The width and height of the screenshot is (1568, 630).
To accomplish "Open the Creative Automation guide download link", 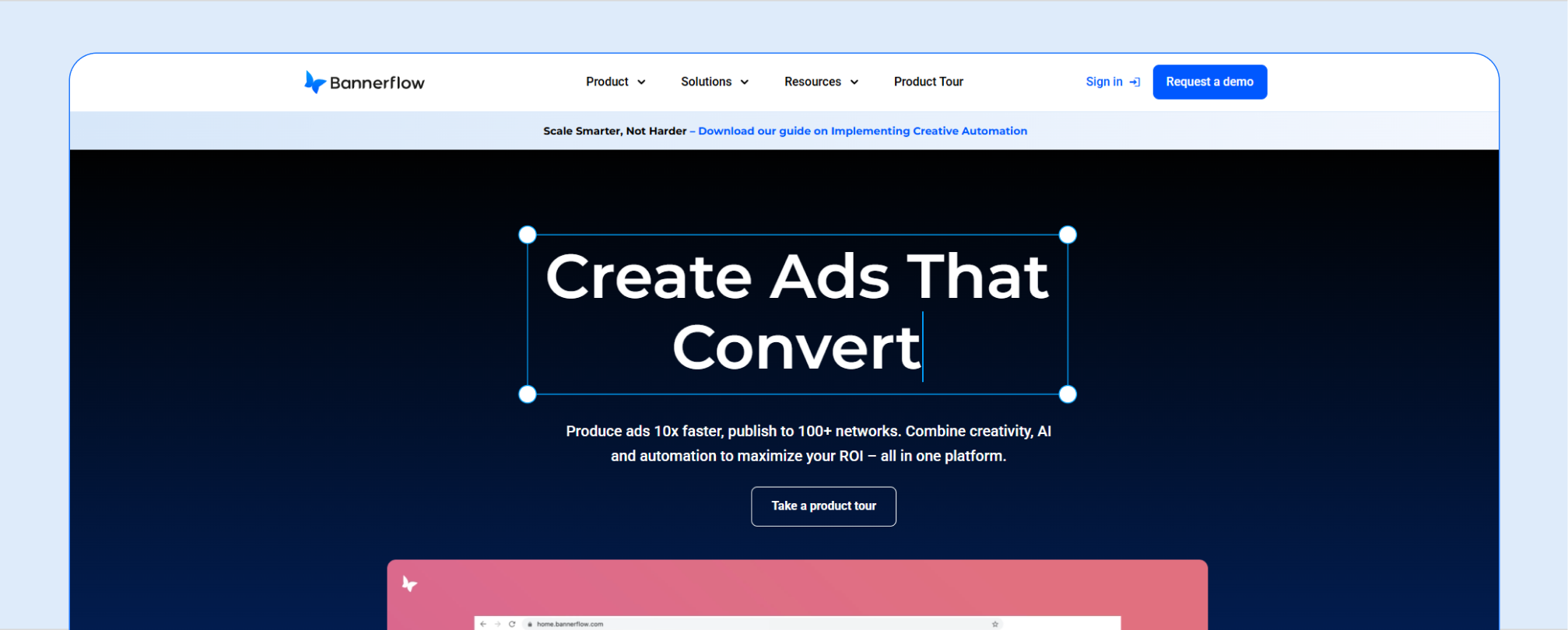I will coord(862,131).
